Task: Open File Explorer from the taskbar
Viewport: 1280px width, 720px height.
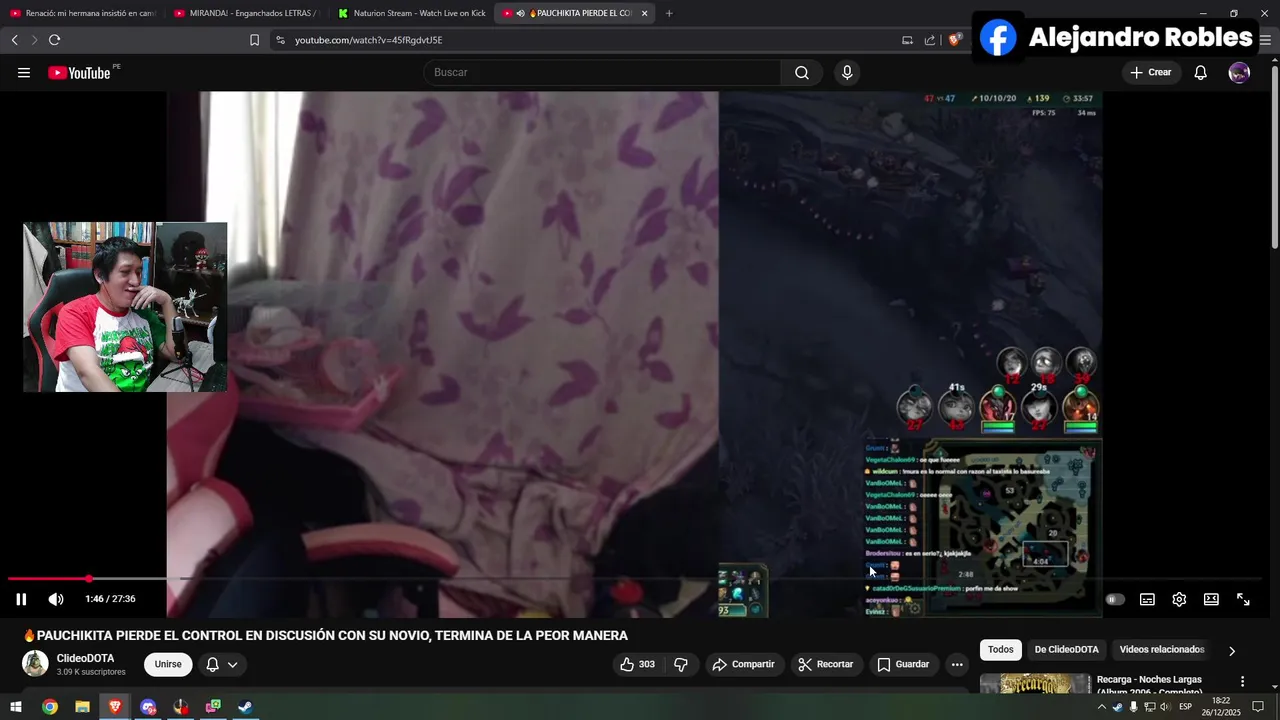Action: (82, 707)
